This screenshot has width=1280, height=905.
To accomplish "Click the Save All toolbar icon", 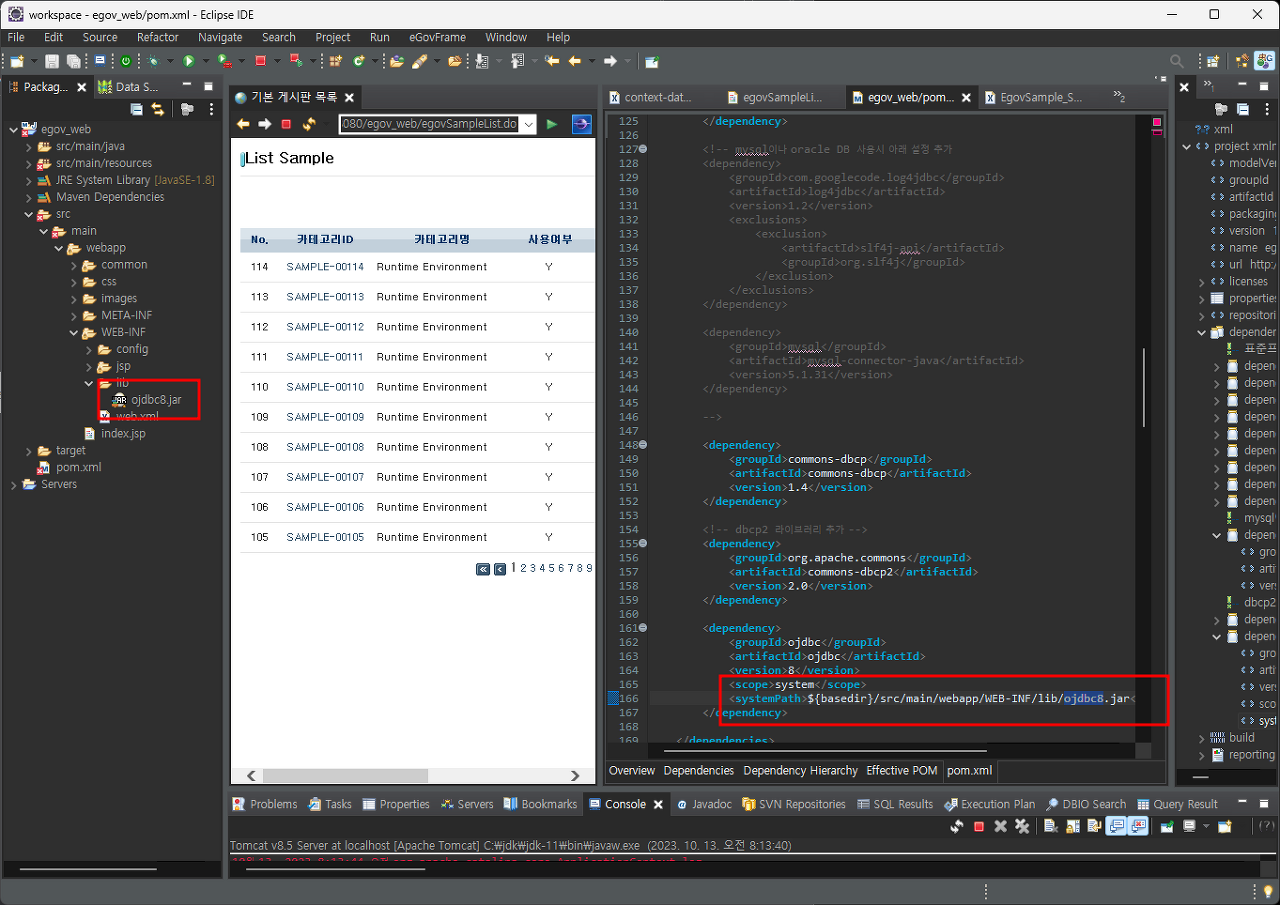I will (x=75, y=61).
